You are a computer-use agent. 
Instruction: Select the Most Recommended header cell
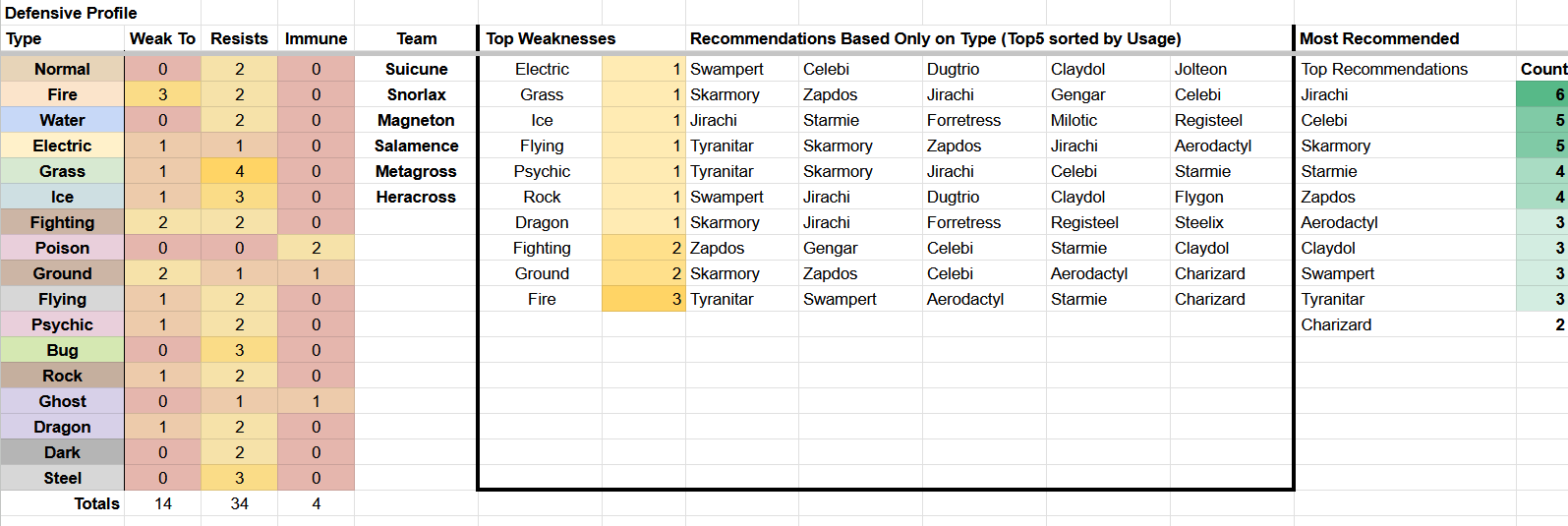1378,38
